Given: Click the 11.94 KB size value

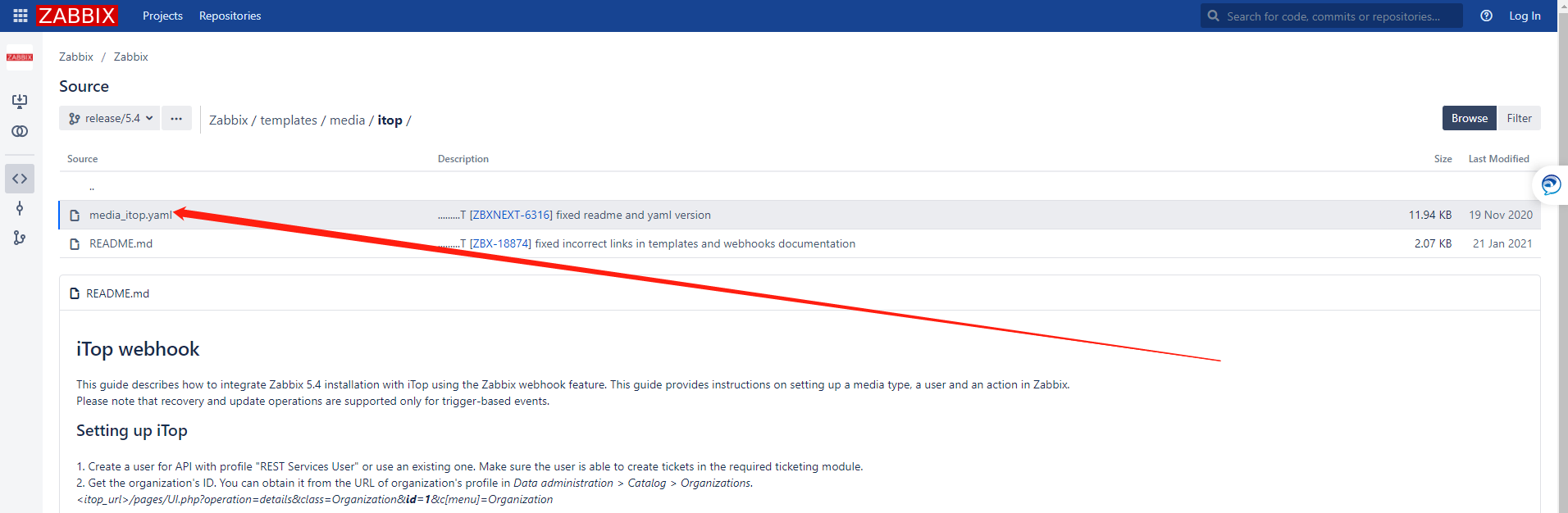Looking at the screenshot, I should [x=1430, y=215].
